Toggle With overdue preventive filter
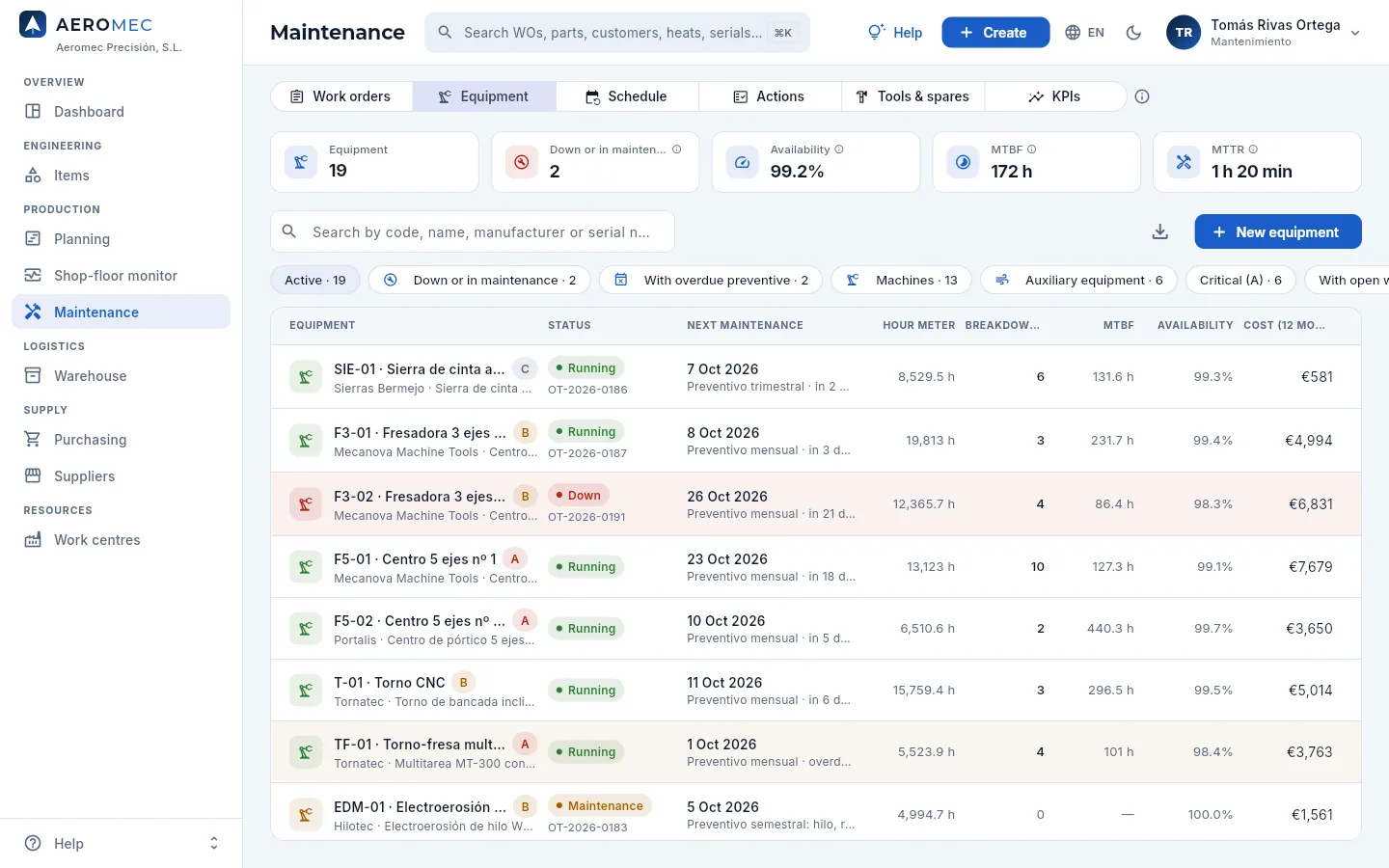Image resolution: width=1389 pixels, height=868 pixels. [x=711, y=280]
